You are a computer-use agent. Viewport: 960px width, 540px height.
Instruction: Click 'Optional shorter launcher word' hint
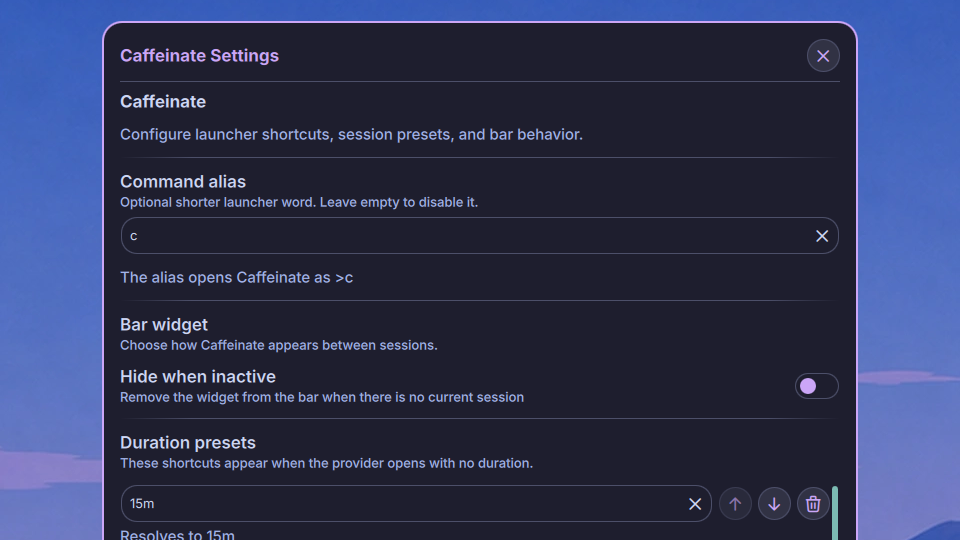coord(299,202)
